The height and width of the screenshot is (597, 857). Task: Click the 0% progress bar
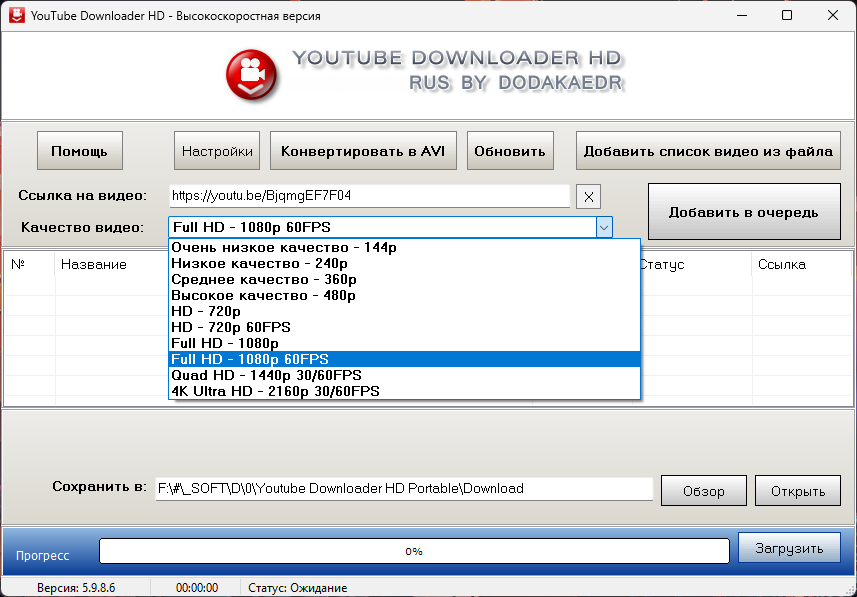414,551
